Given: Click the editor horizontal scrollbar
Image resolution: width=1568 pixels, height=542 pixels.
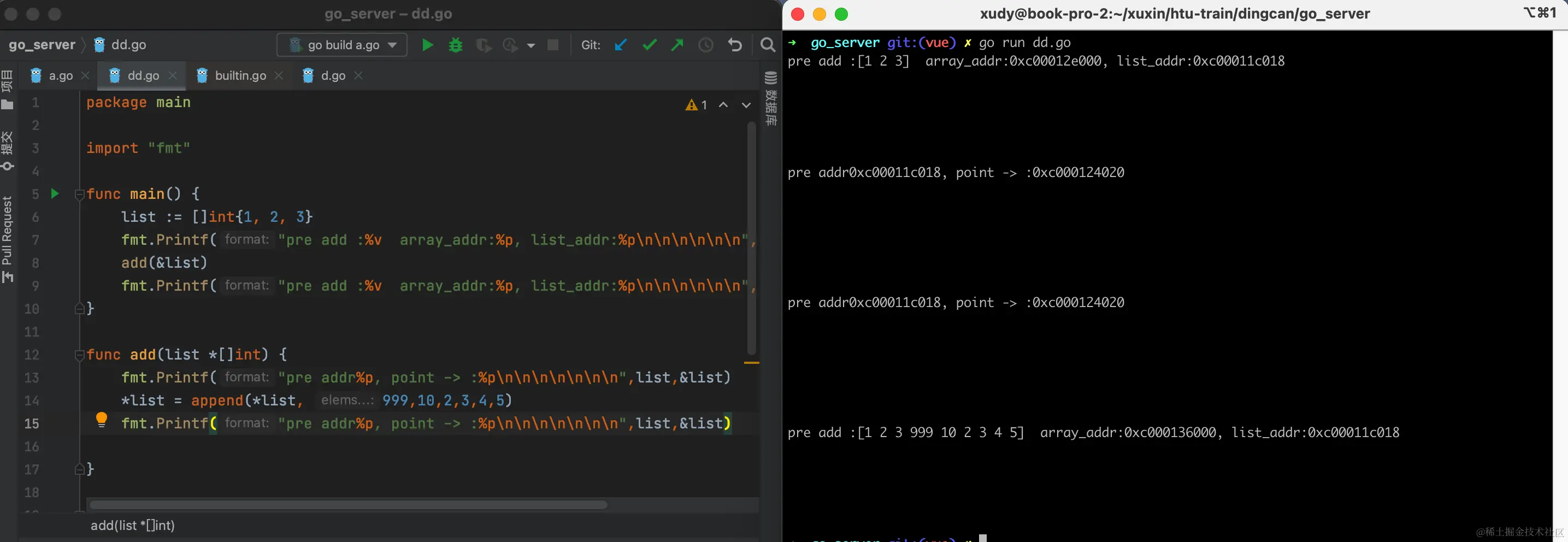Looking at the screenshot, I should 348,505.
